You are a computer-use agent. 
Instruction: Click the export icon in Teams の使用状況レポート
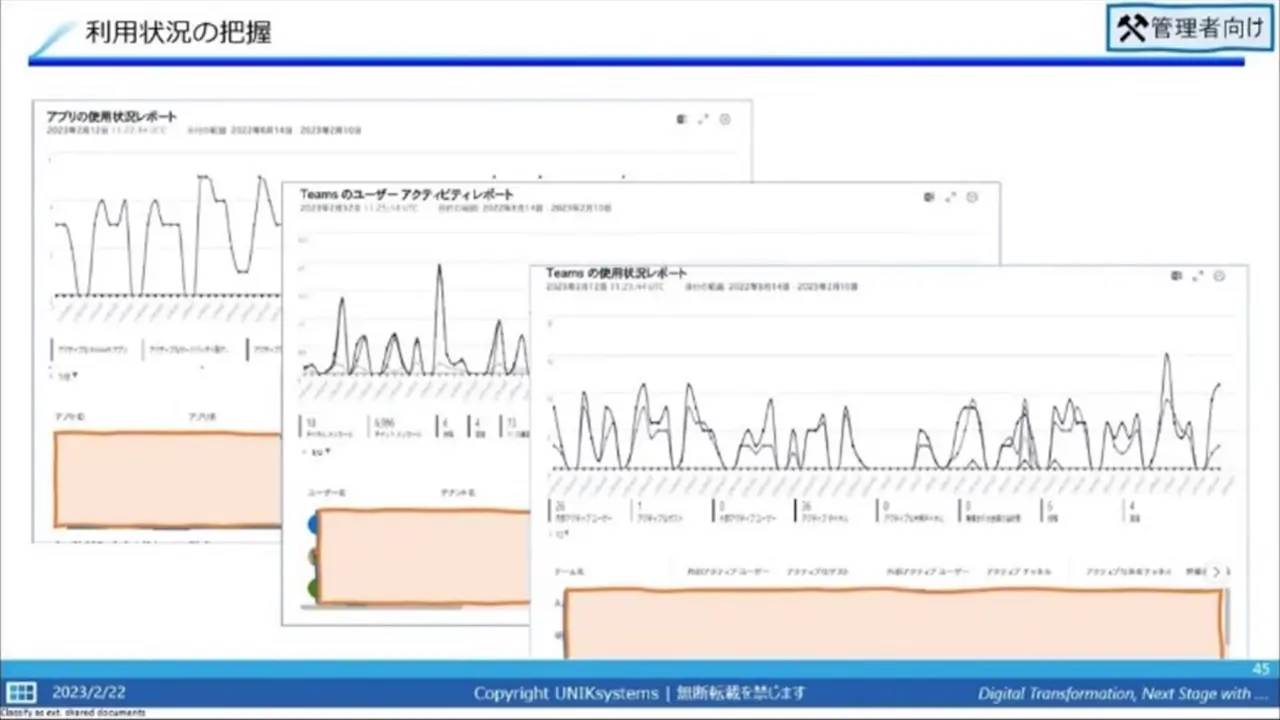pos(1177,276)
